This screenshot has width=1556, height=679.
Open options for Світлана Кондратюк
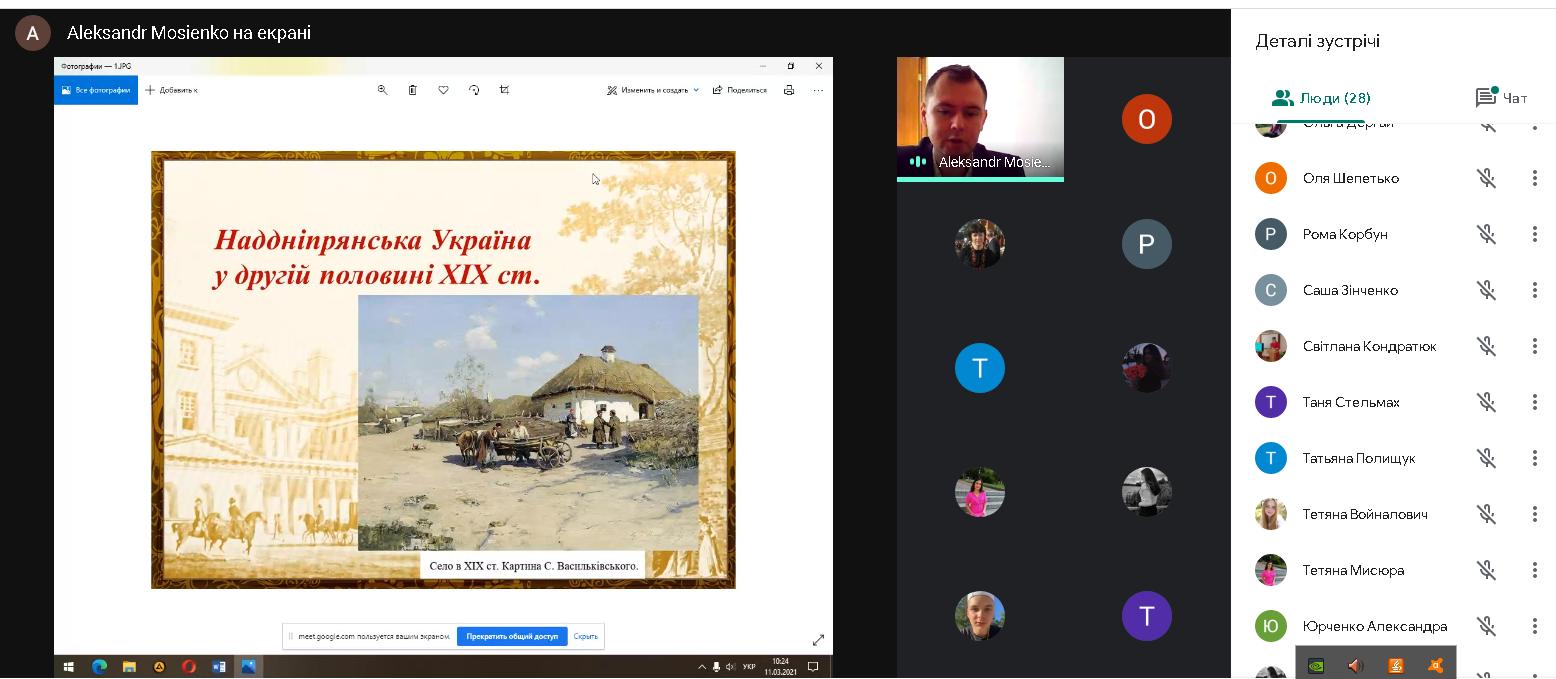(x=1534, y=346)
